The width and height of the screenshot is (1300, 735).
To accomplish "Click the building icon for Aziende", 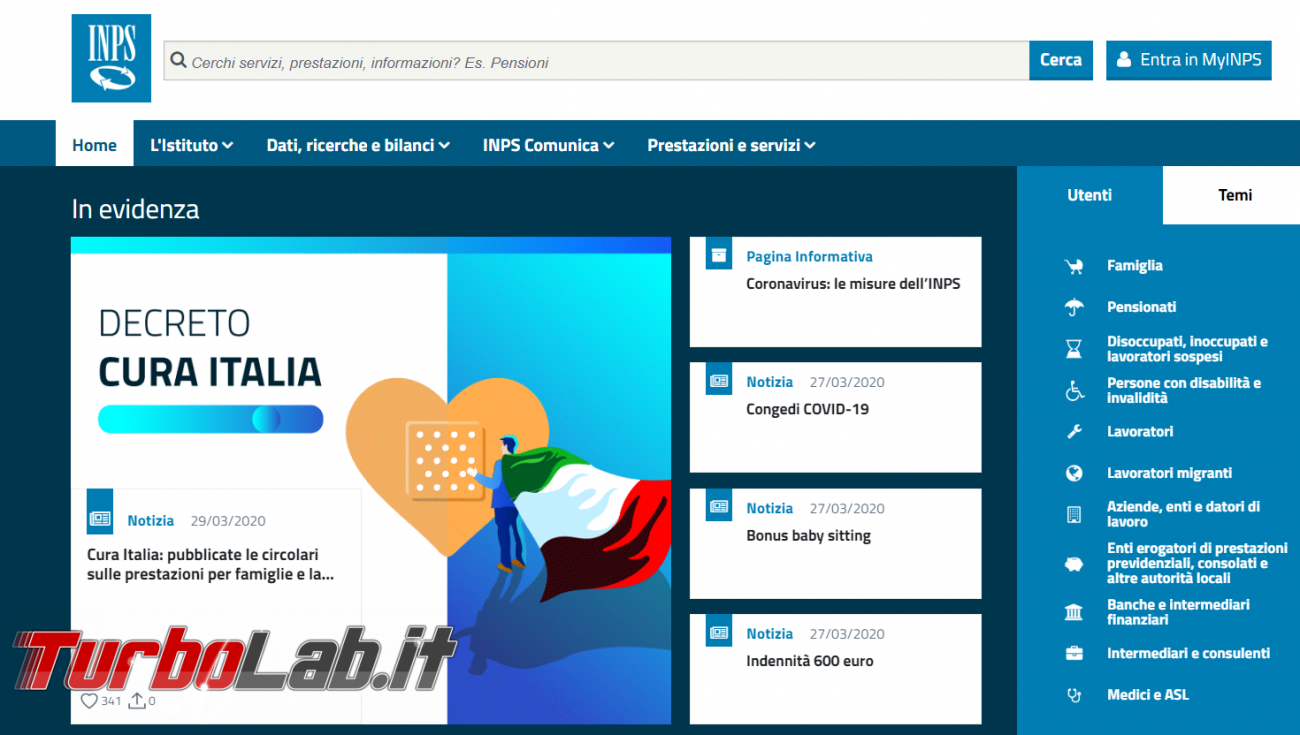I will pyautogui.click(x=1074, y=515).
